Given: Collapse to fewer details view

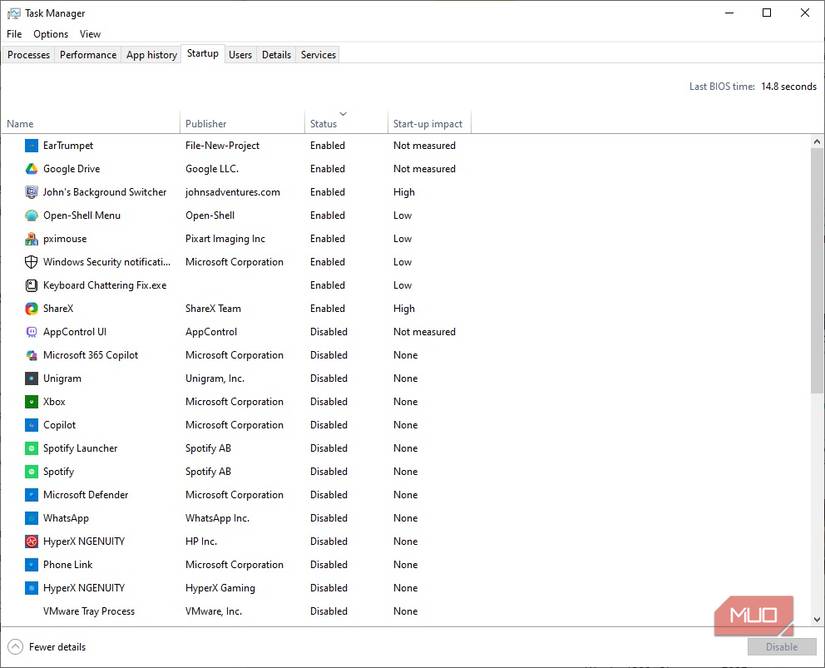Looking at the screenshot, I should pos(46,647).
